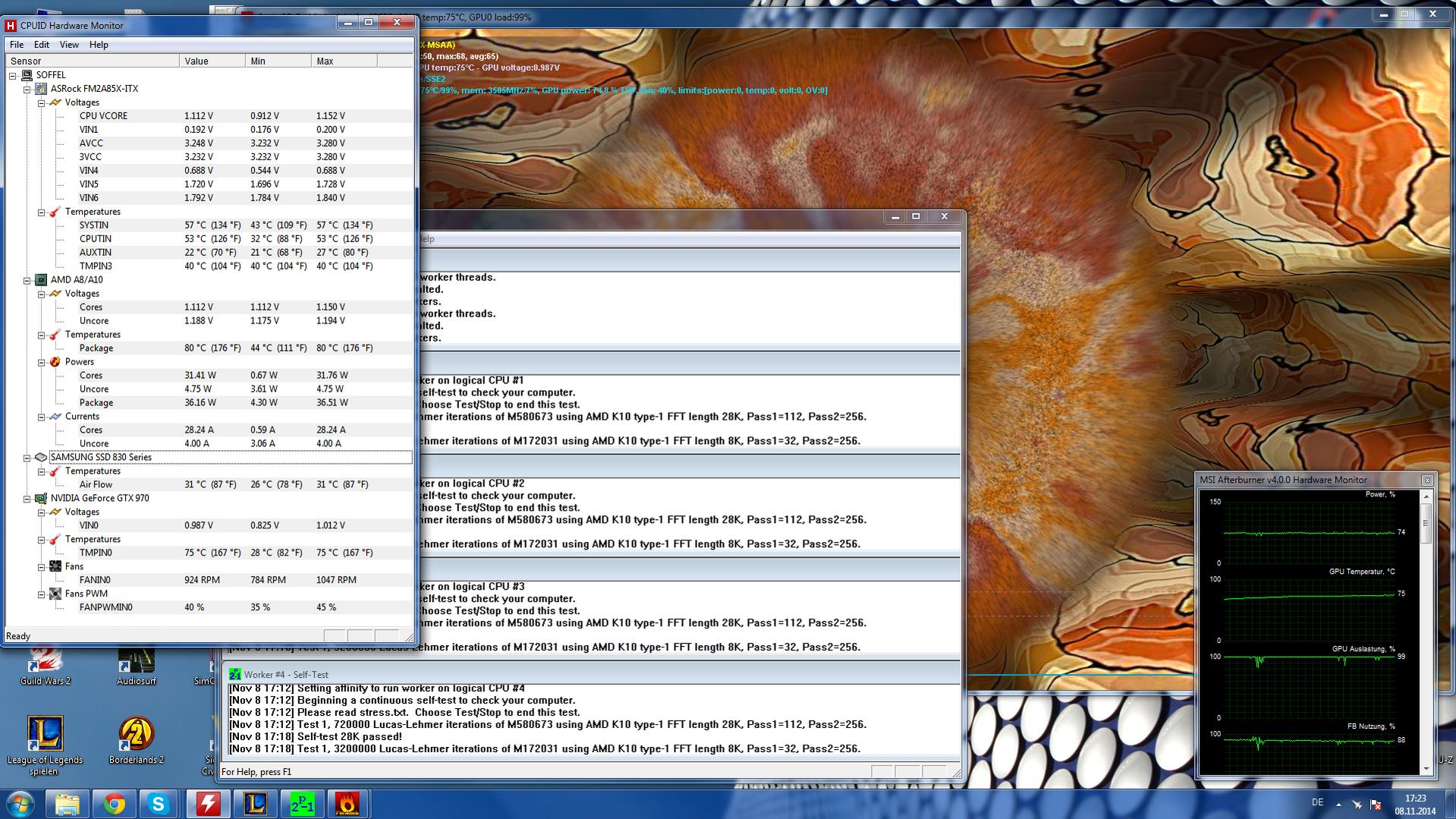Click the CPUID Hardware Monitor title bar icon
Screen dimensions: 1456x819
coord(11,25)
